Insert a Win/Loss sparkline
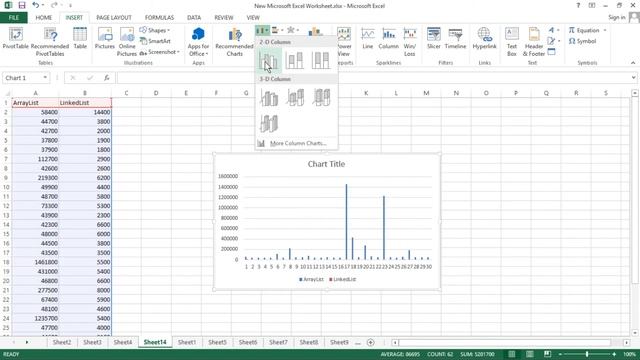This screenshot has width=640, height=360. 409,42
